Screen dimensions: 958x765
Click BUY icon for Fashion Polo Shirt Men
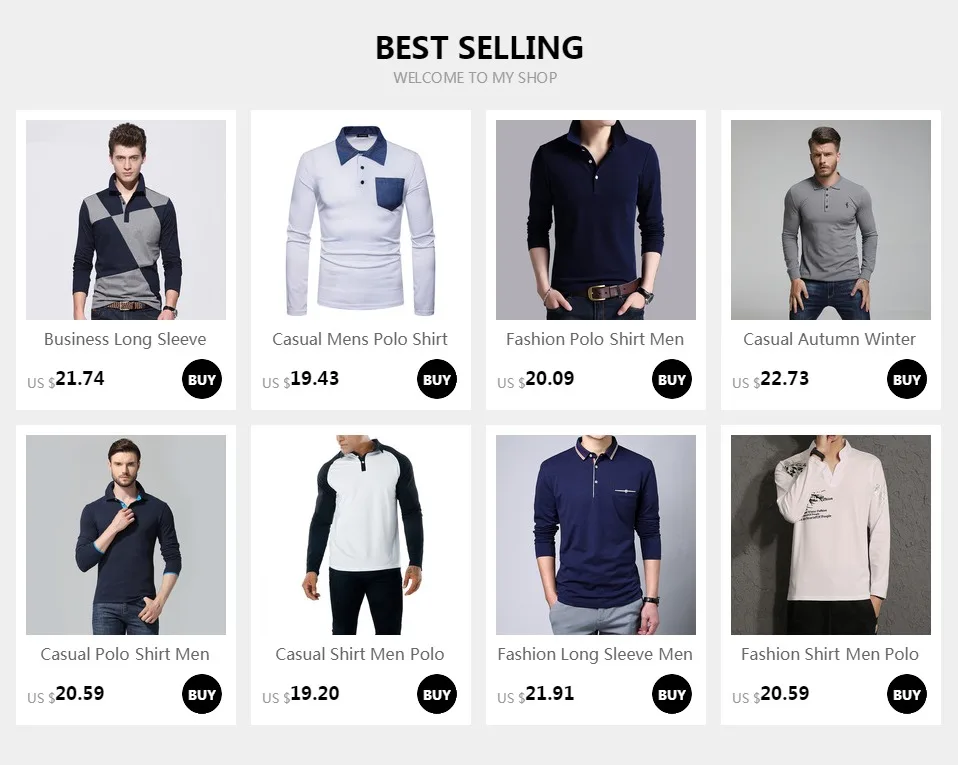671,379
